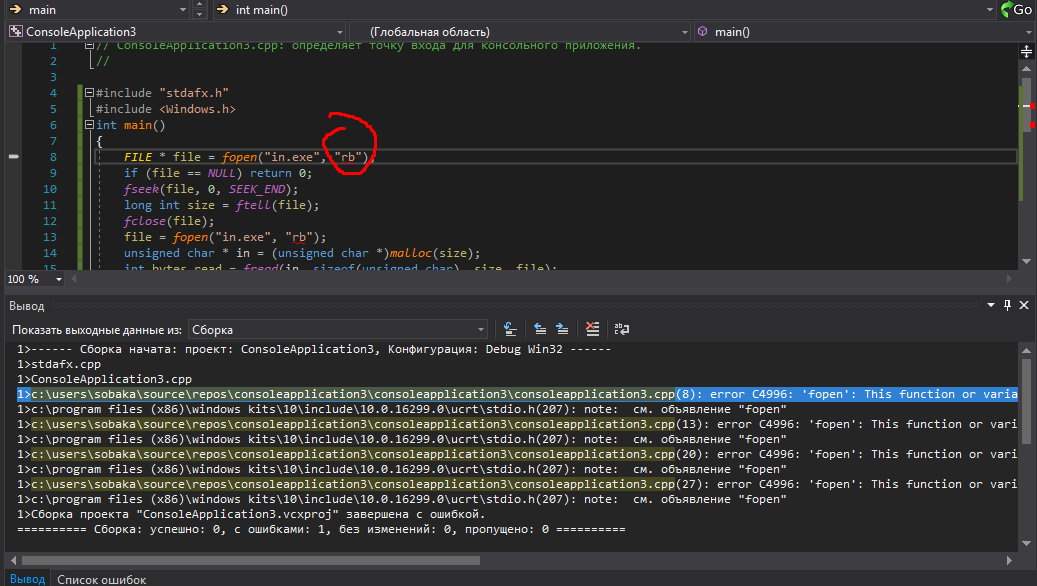
Task: Pin the Вывод panel with auto-hide icon
Action: click(x=1007, y=305)
